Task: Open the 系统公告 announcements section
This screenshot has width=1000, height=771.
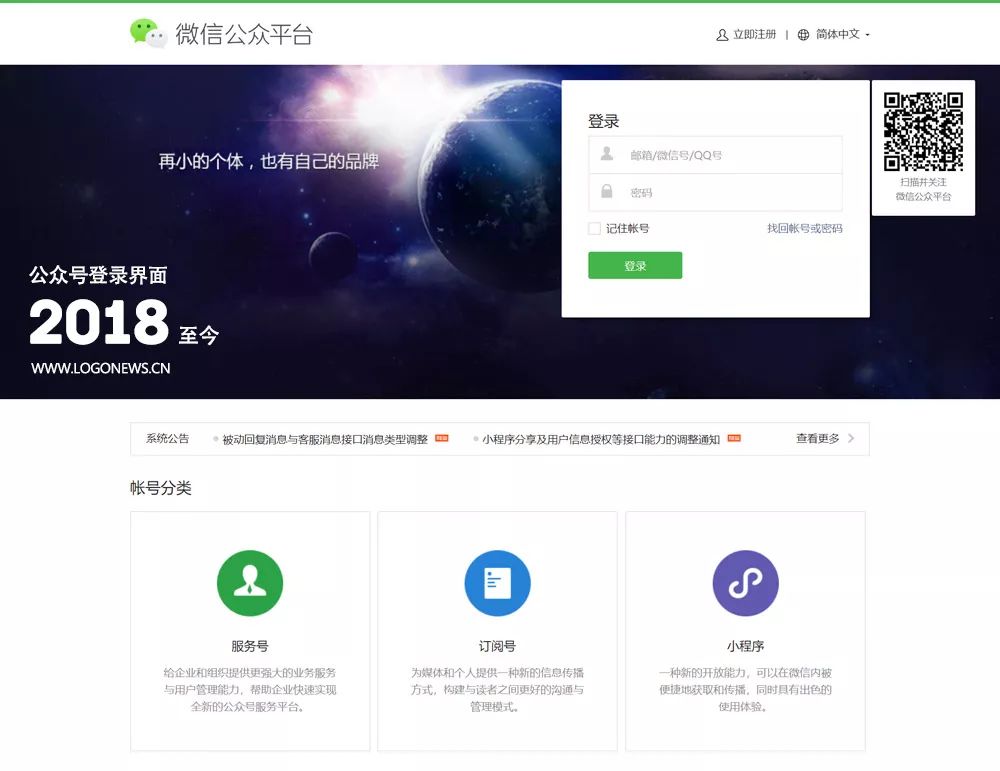Action: click(165, 438)
